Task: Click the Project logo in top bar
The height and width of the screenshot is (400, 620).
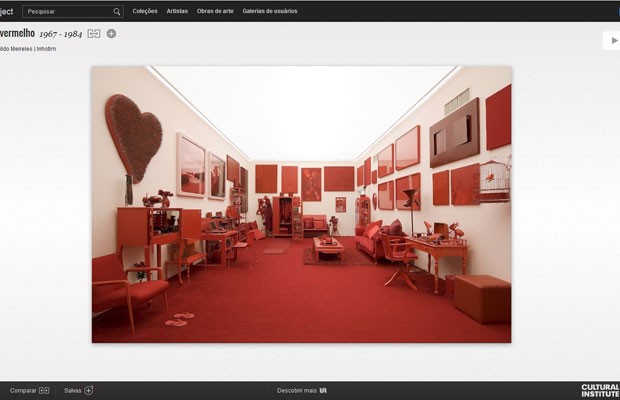Action: [x=6, y=11]
